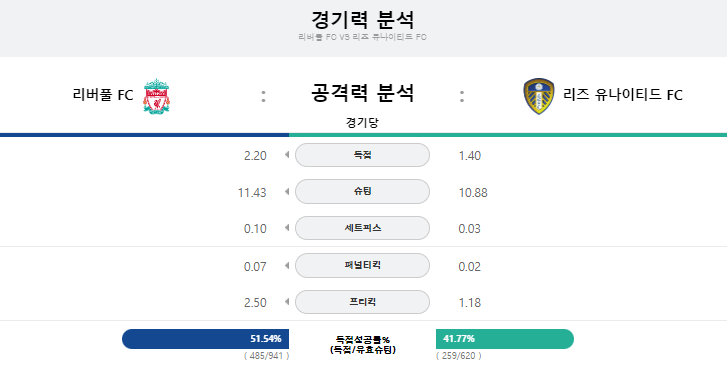Screen dimensions: 727x366
Task: Click the 리버풀 FC team name
Action: [103, 95]
